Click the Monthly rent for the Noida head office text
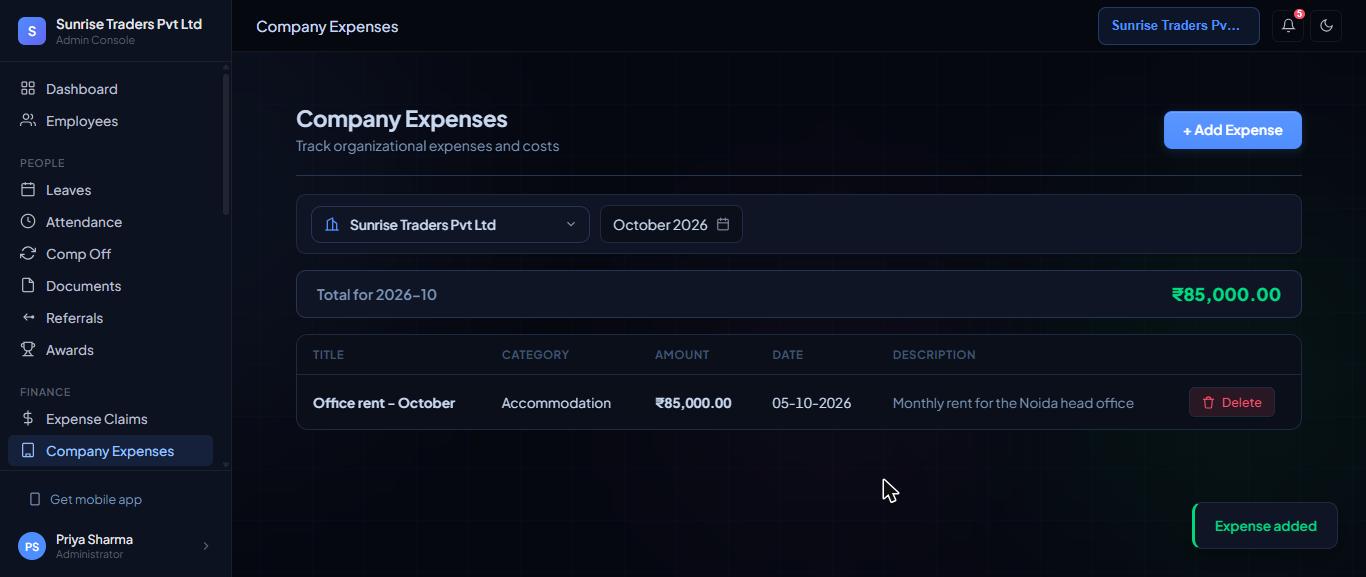The width and height of the screenshot is (1366, 577). coord(1013,403)
